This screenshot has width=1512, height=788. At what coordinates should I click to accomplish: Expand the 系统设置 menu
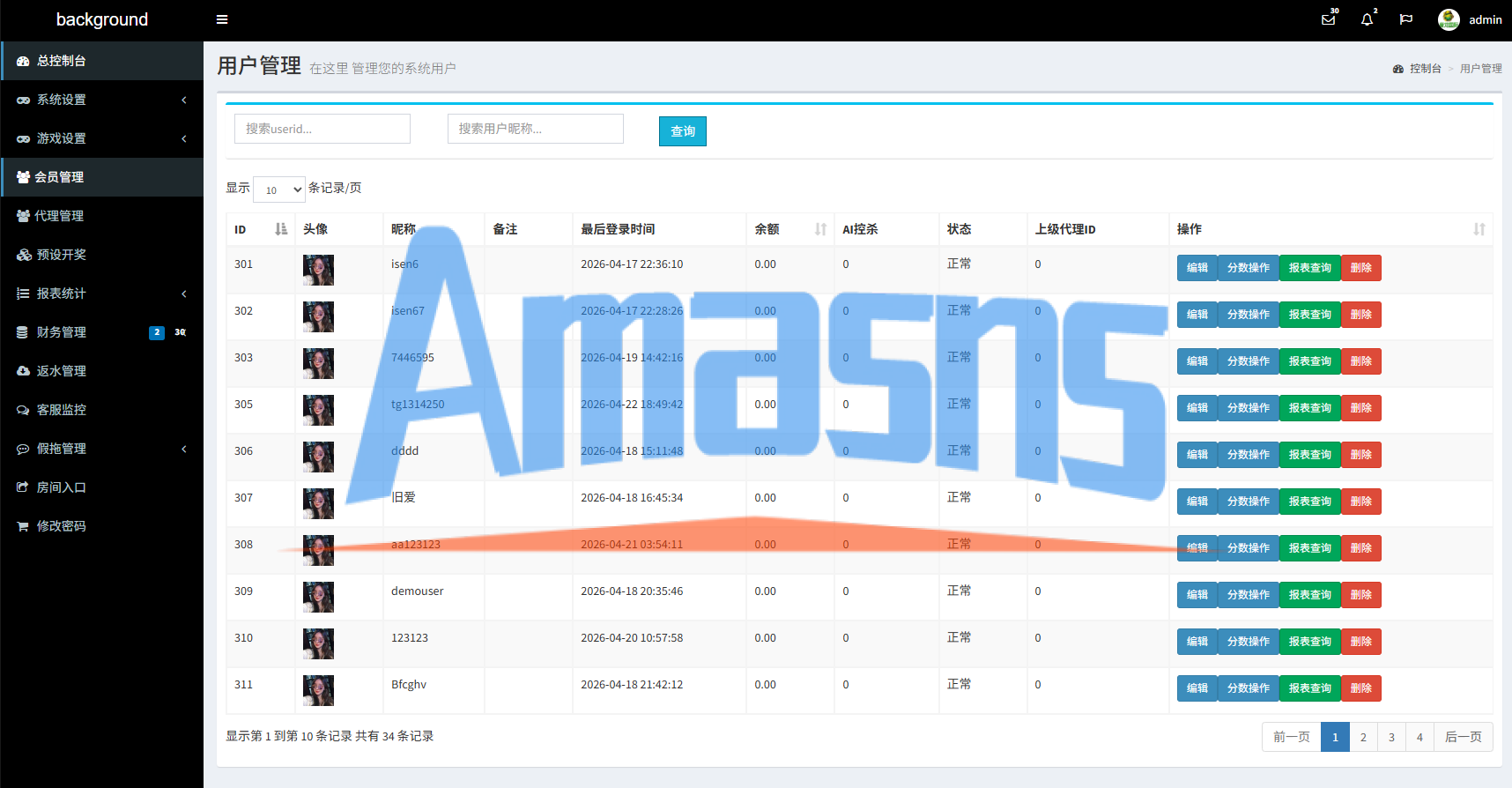102,100
